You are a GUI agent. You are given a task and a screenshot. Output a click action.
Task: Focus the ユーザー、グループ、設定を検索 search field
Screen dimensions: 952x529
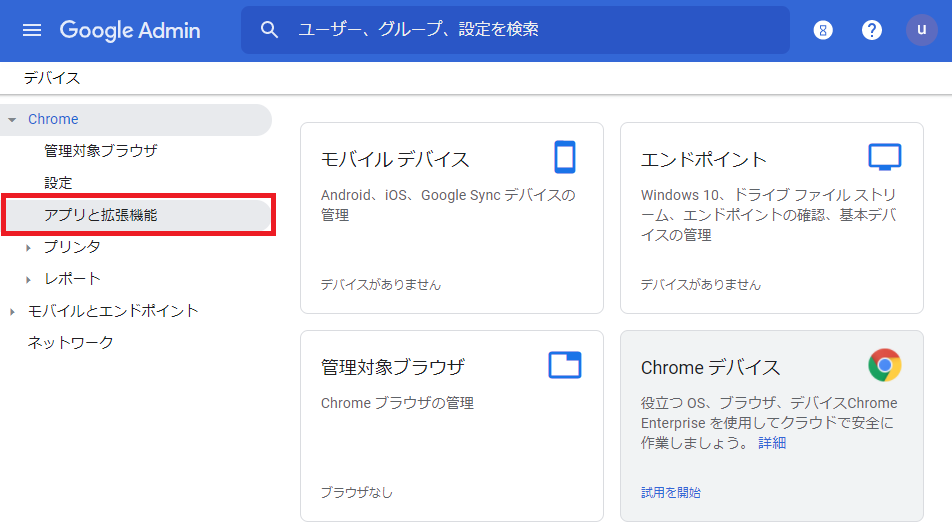[515, 30]
